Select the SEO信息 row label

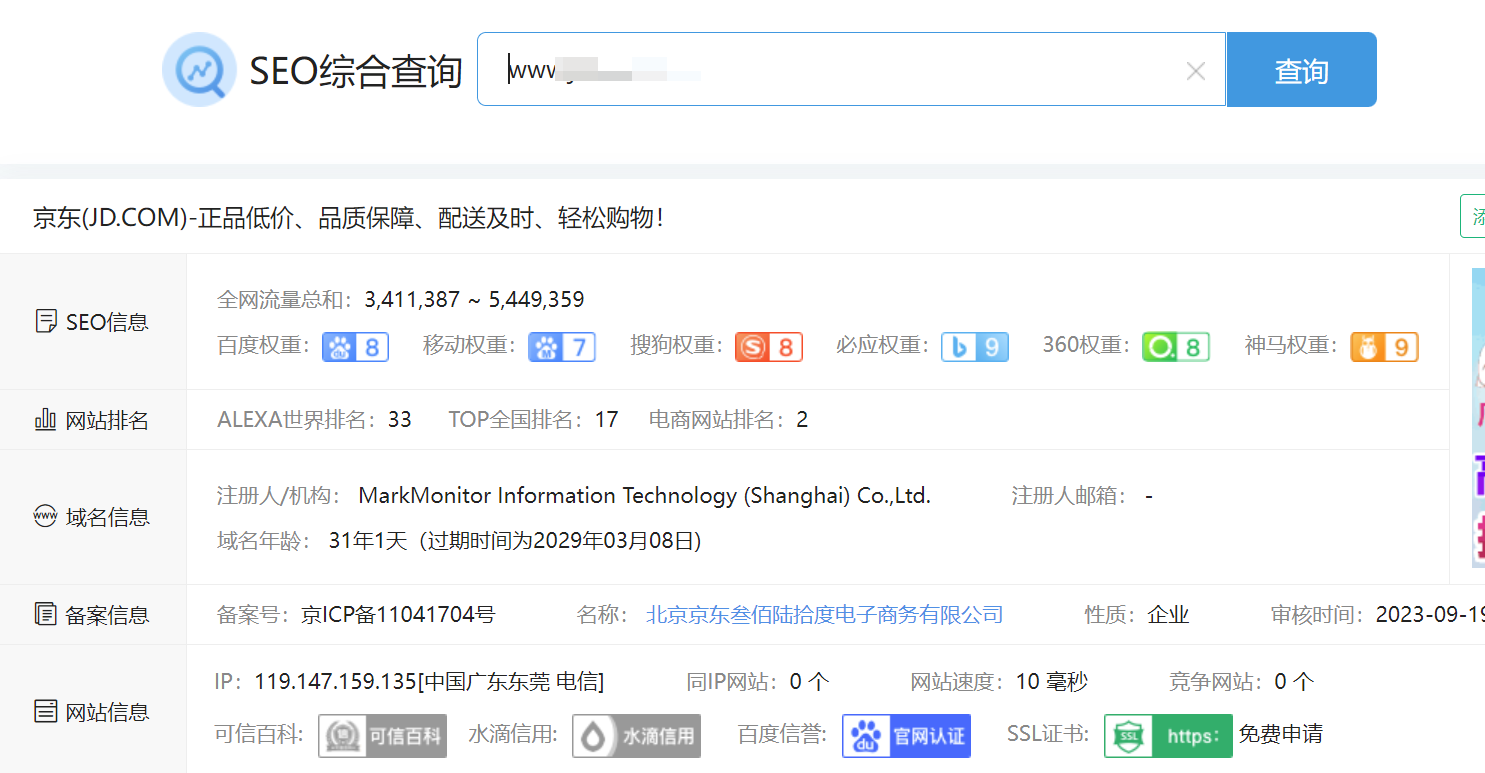click(x=93, y=322)
